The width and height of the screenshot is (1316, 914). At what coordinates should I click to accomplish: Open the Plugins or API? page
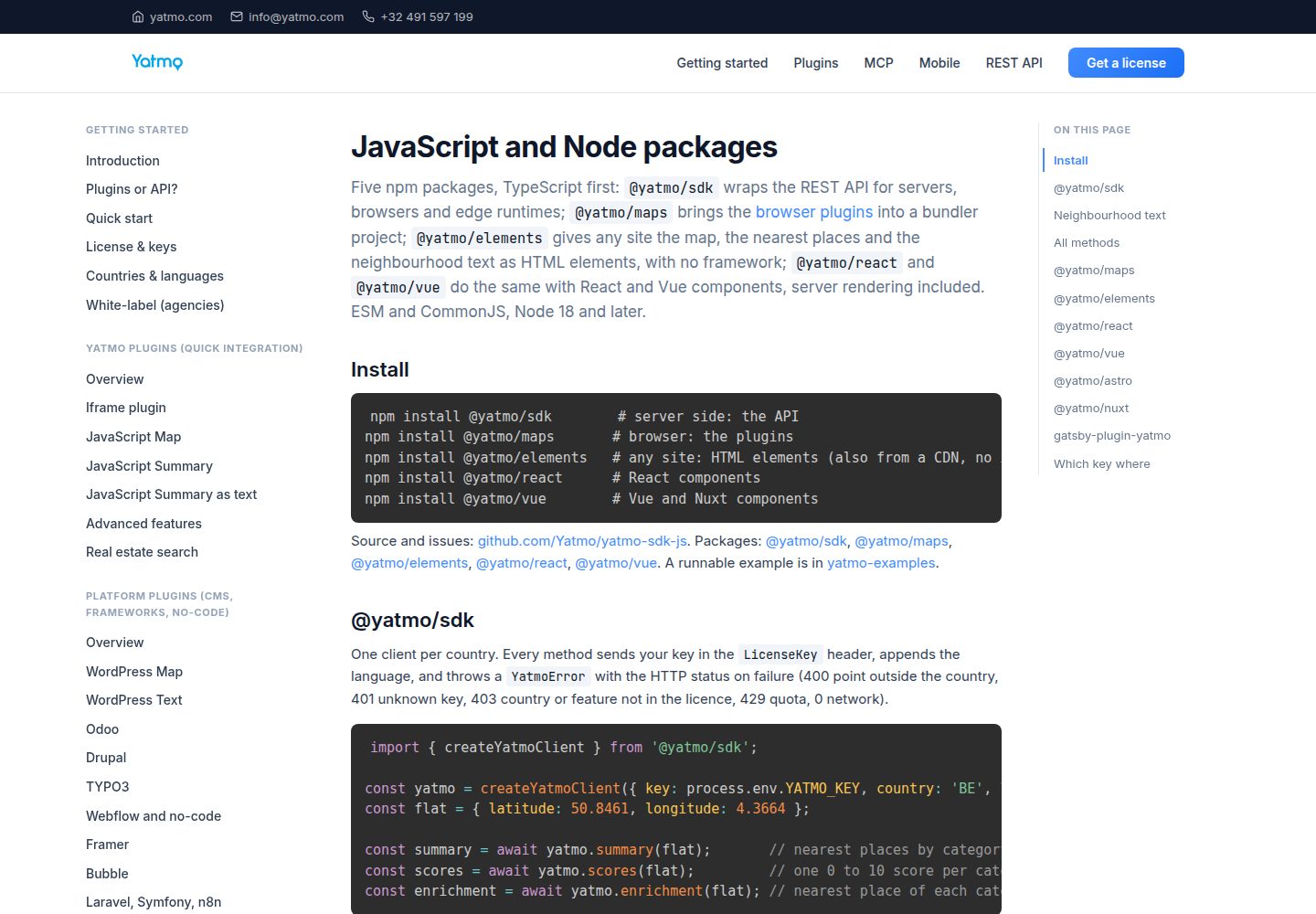point(132,189)
